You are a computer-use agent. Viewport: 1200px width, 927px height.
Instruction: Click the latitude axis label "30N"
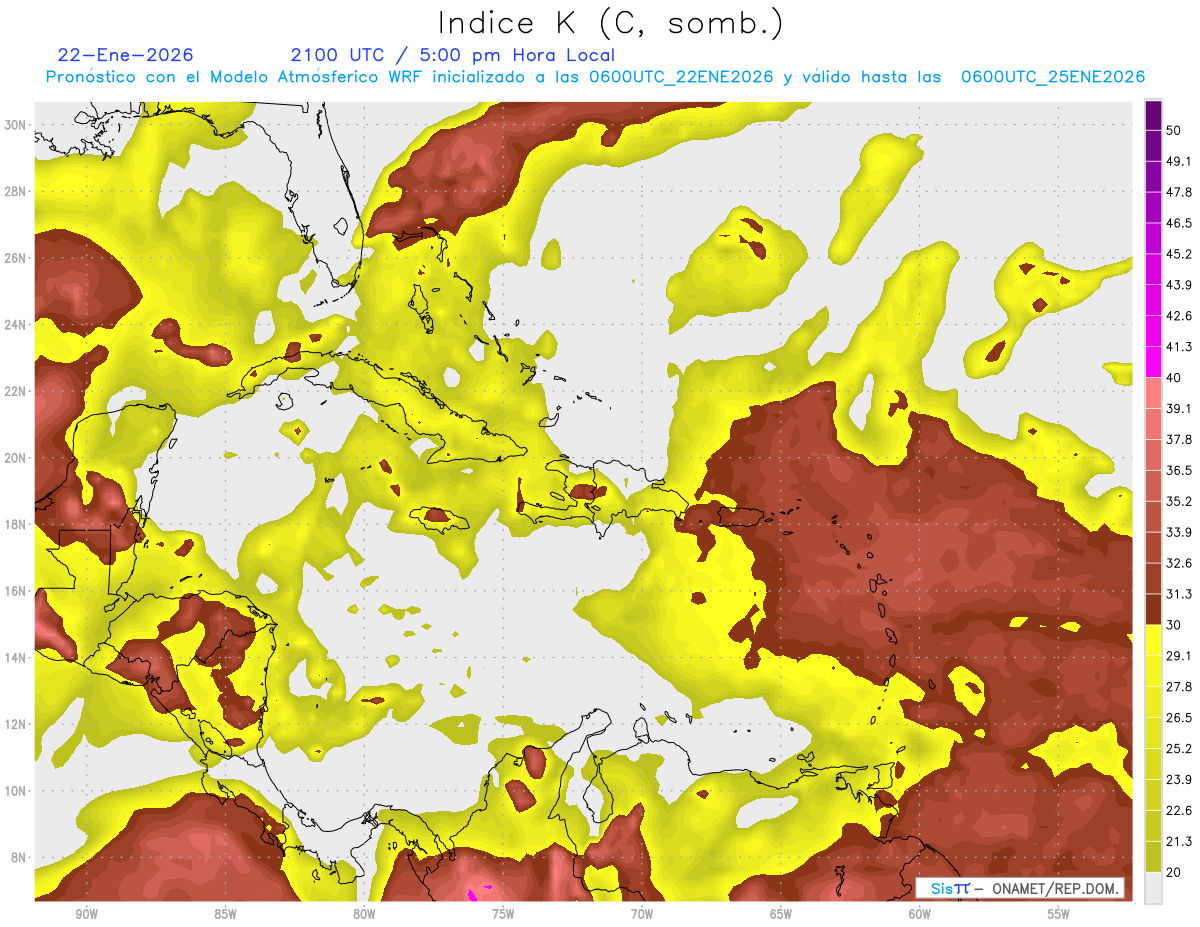[15, 125]
